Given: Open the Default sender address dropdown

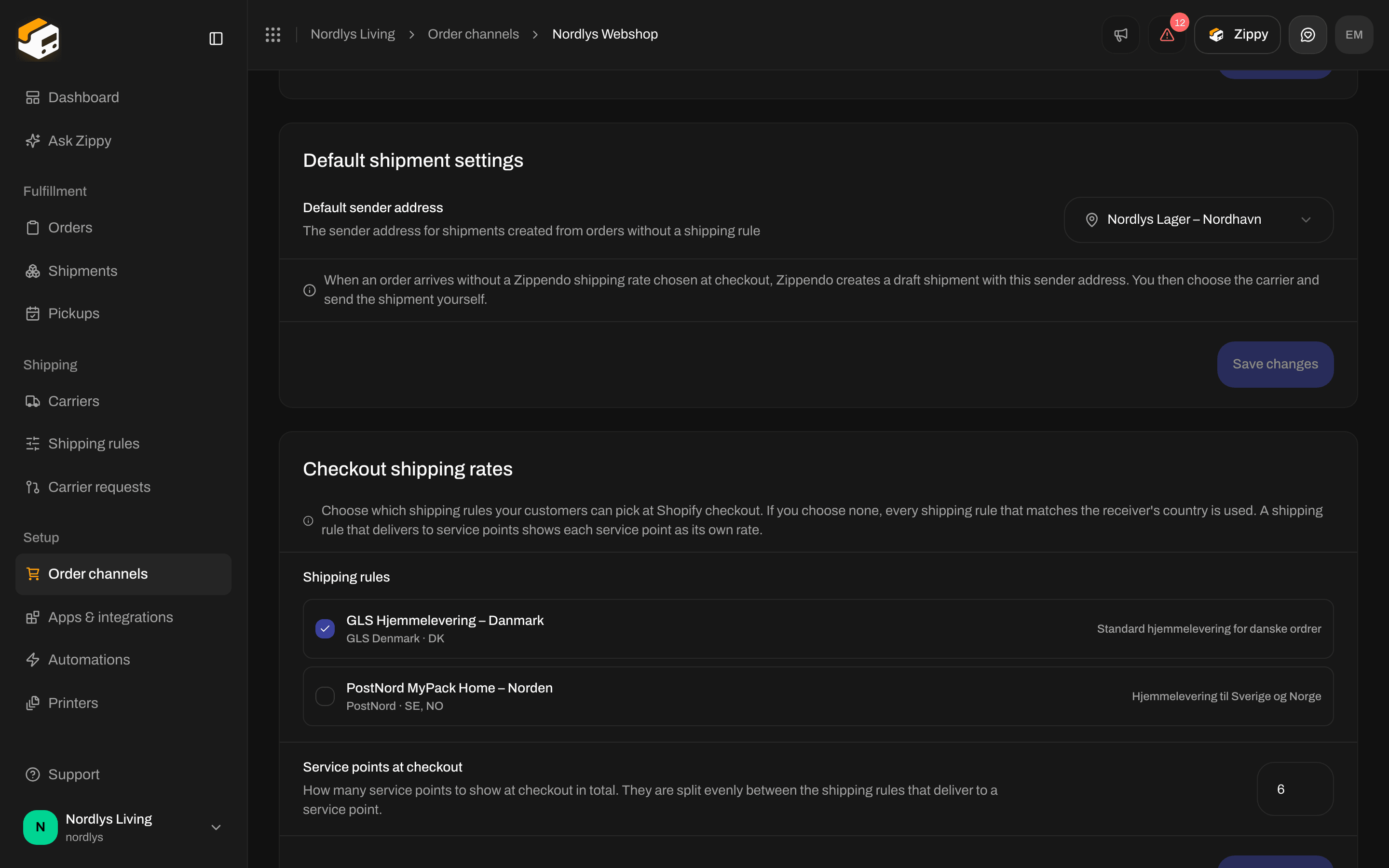Looking at the screenshot, I should click(x=1198, y=220).
